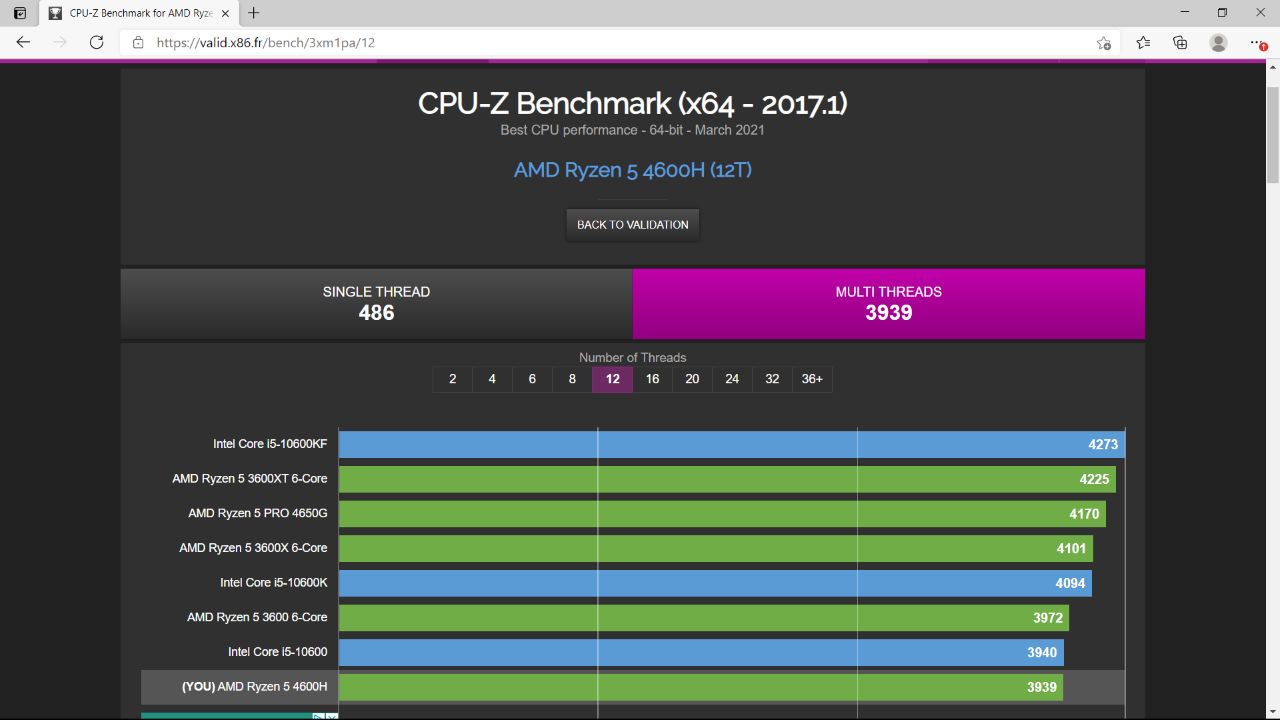Viewport: 1280px width, 720px height.
Task: Click the 4094 score bar
Action: tap(715, 583)
